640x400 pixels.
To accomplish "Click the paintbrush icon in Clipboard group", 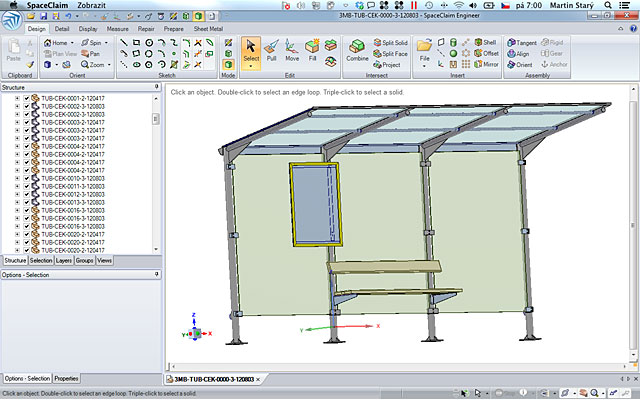I will point(30,64).
